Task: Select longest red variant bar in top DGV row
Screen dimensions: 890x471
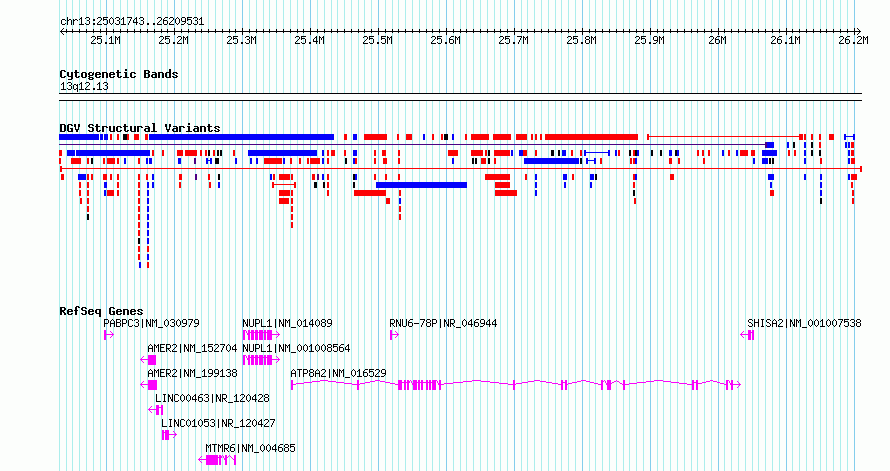Action: click(591, 137)
